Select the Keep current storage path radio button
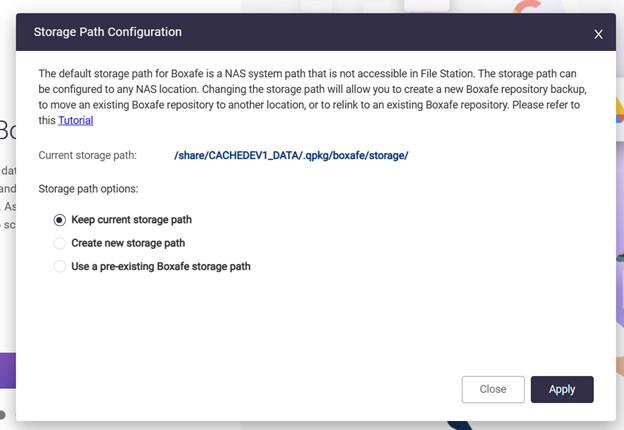This screenshot has width=624, height=430. tap(60, 220)
